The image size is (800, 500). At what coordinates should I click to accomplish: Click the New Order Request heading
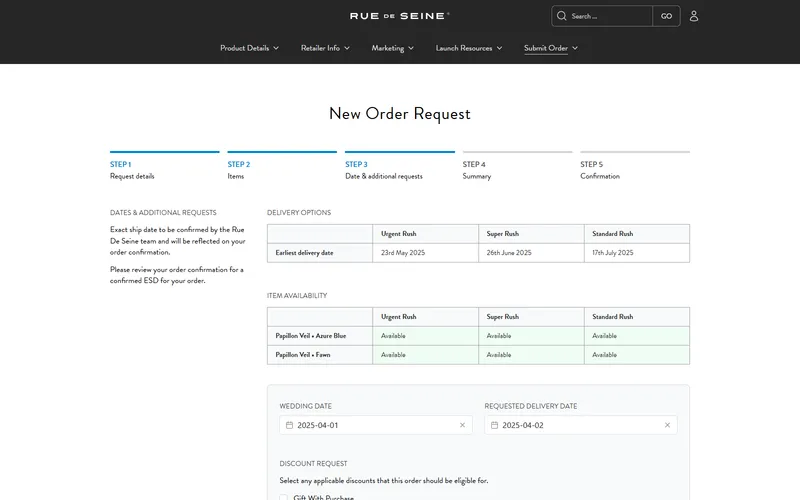(x=399, y=114)
